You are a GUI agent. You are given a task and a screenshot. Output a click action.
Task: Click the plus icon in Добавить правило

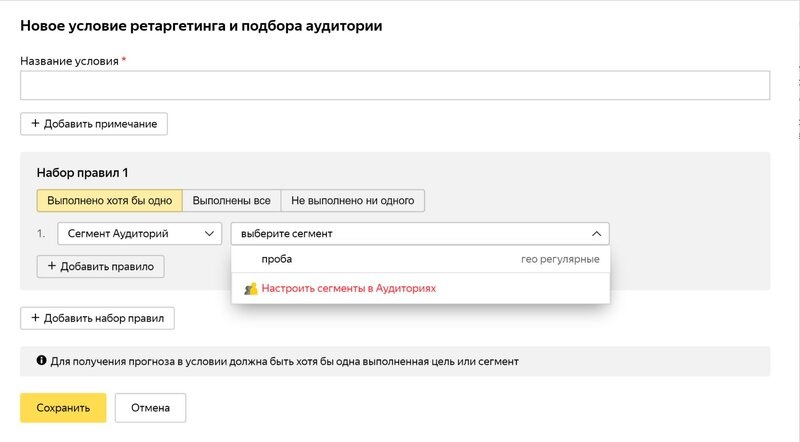tap(52, 267)
